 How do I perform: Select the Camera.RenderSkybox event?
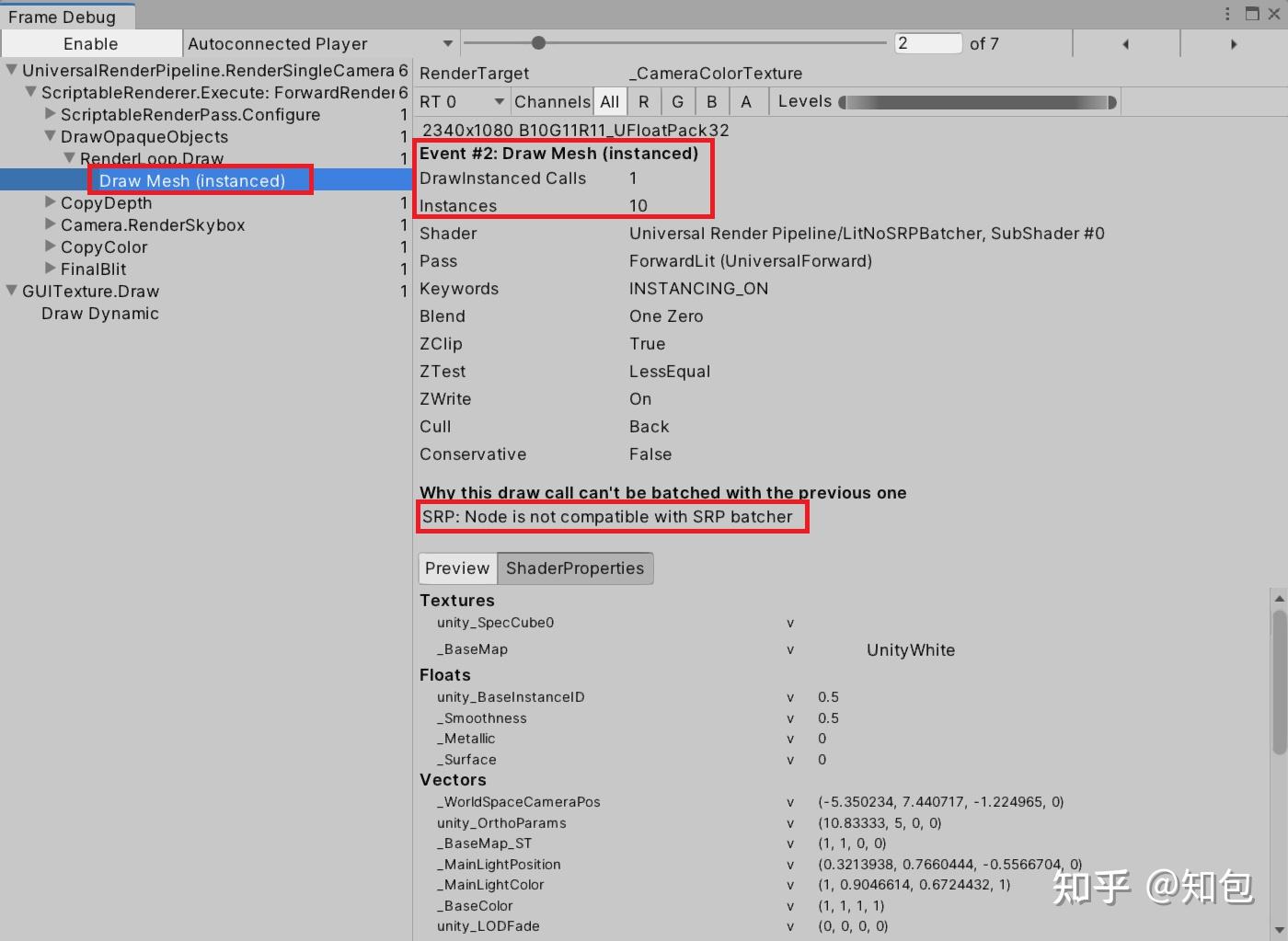pyautogui.click(x=153, y=224)
